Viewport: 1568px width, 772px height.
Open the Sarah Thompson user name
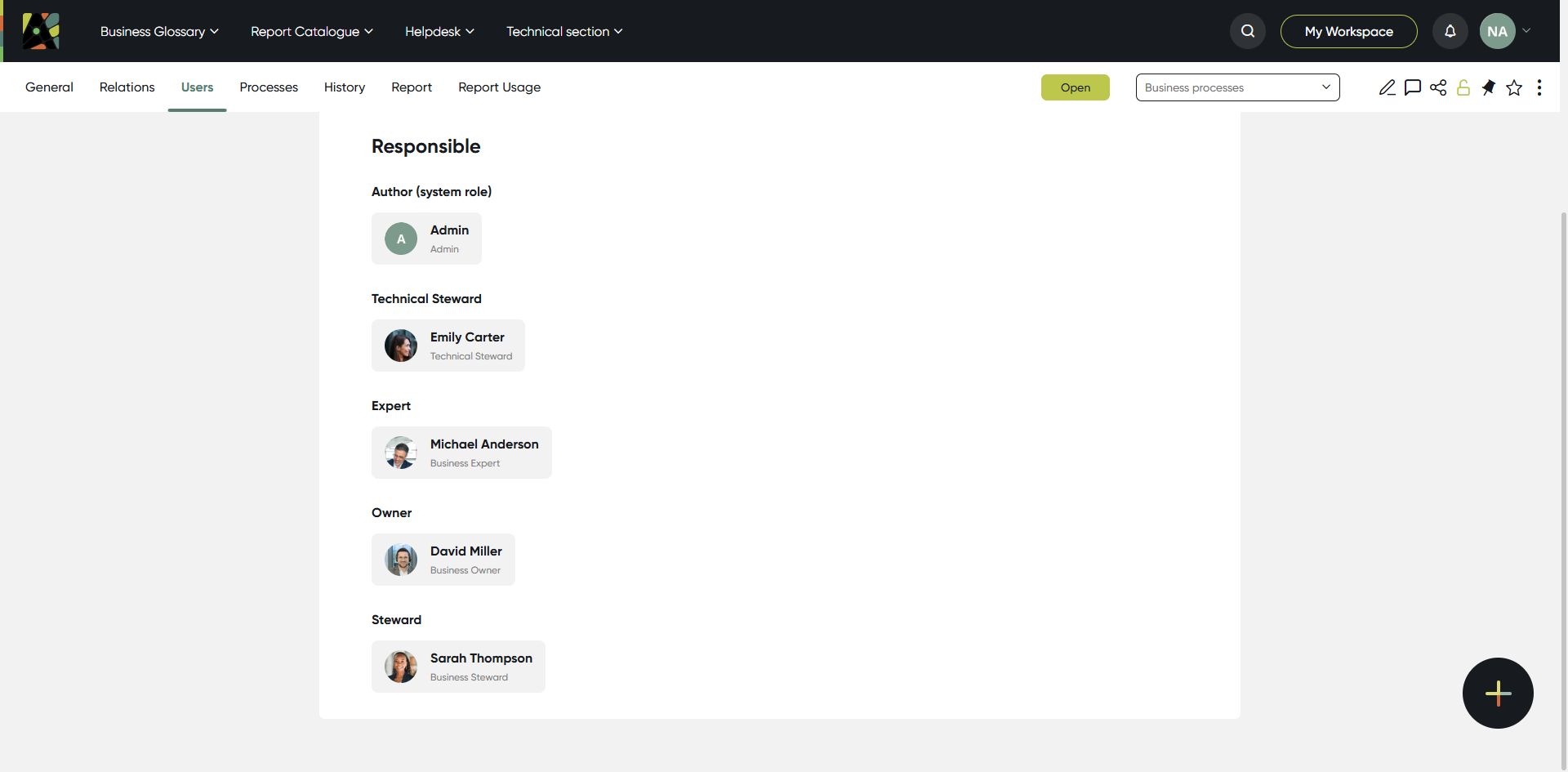481,658
